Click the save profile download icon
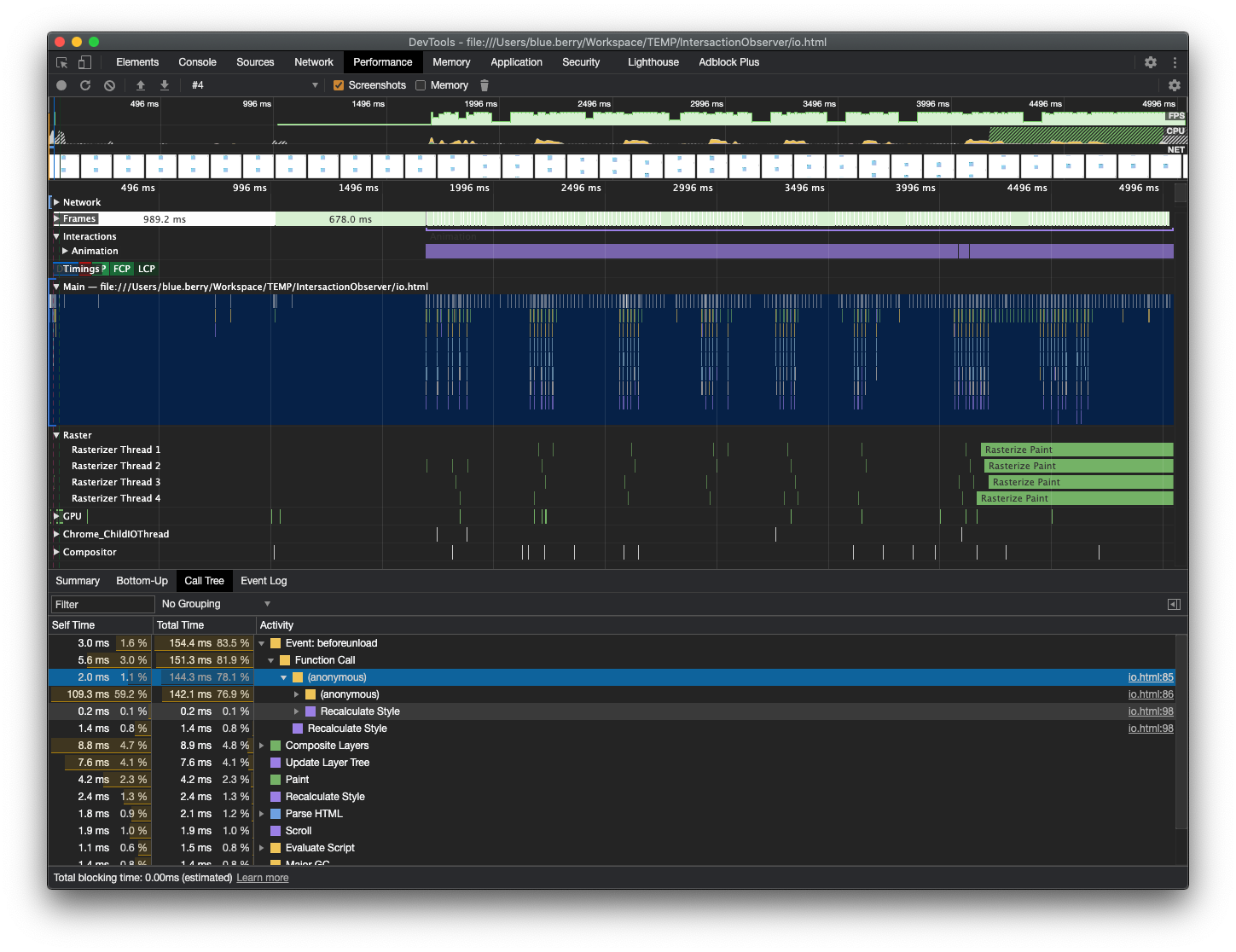Image resolution: width=1236 pixels, height=952 pixels. point(165,85)
